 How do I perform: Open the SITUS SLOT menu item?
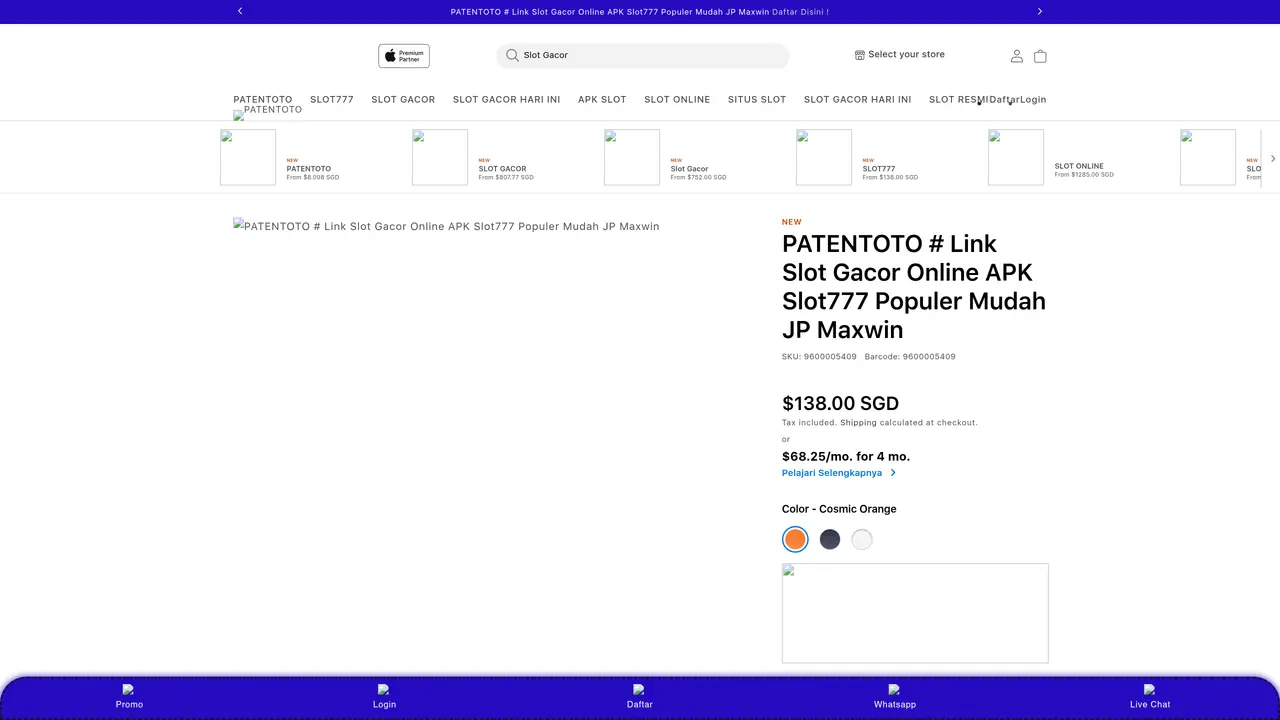(757, 99)
